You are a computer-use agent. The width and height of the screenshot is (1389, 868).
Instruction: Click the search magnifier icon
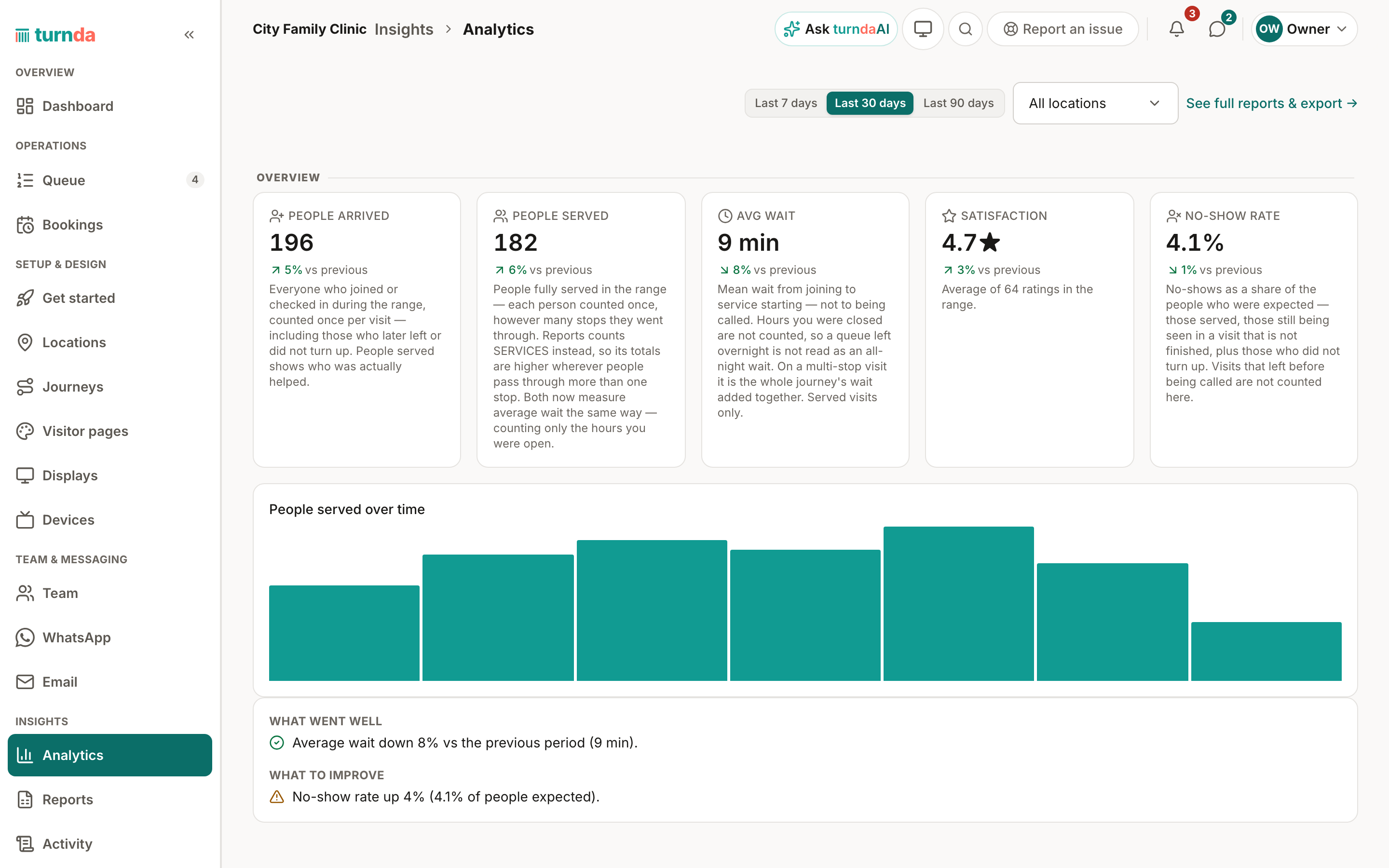[966, 29]
